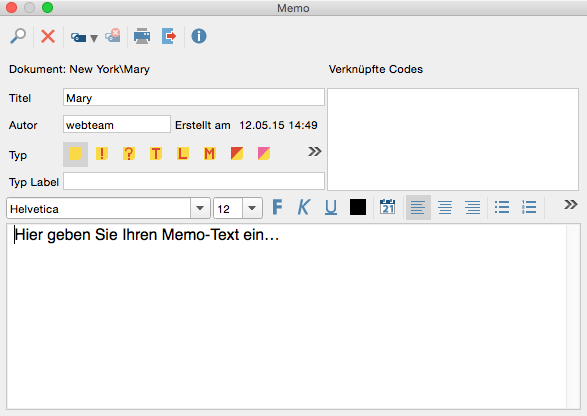
Task: Click the remove code link icon
Action: coord(113,36)
